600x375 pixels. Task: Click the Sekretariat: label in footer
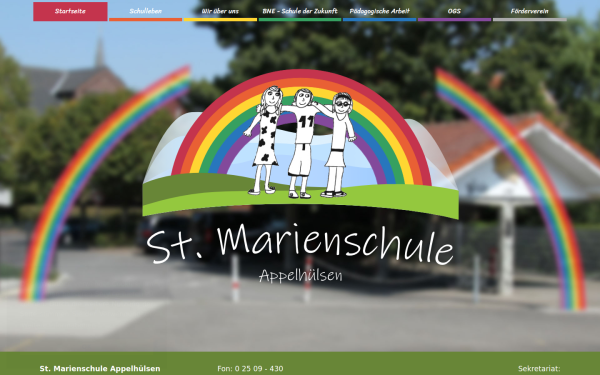pyautogui.click(x=539, y=369)
